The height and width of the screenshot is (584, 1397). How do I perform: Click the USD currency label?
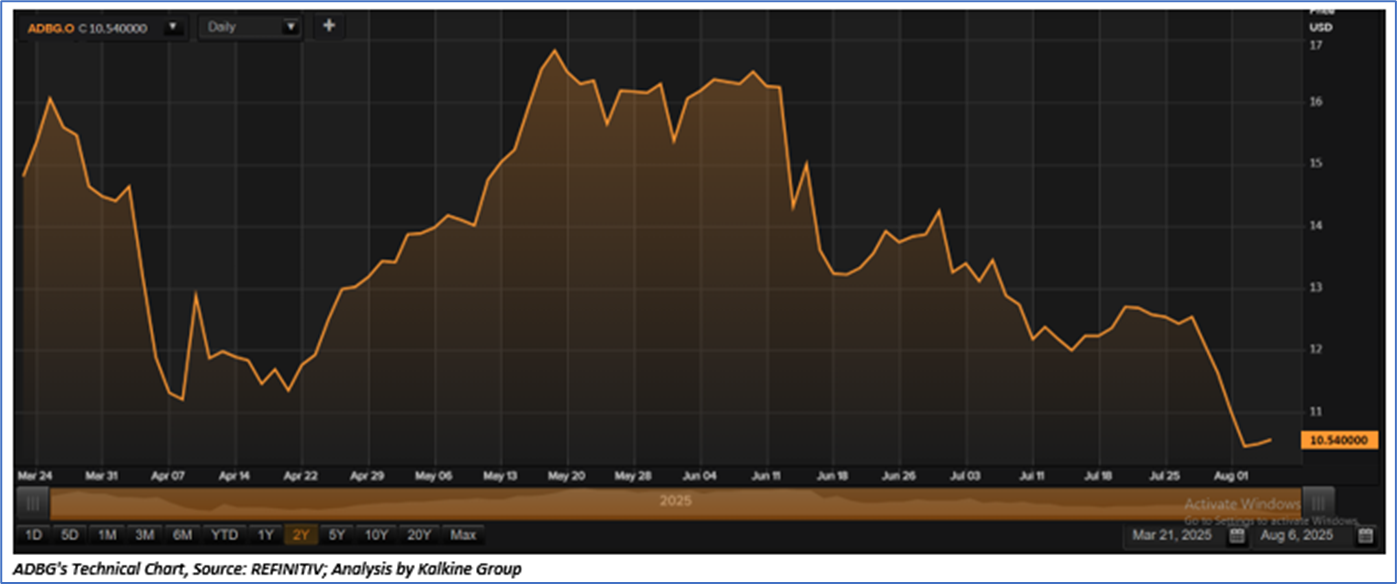click(1321, 26)
